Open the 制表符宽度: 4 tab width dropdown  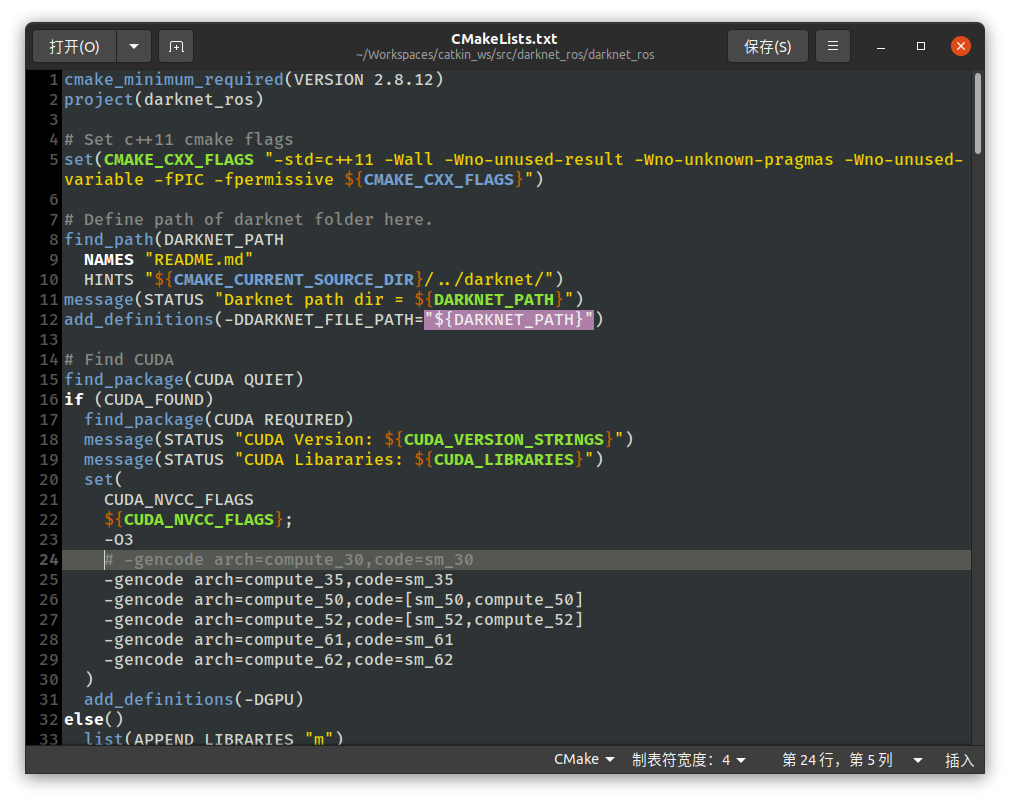click(689, 760)
